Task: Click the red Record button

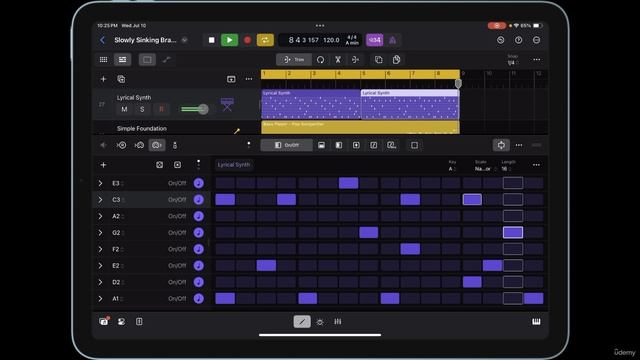Action: click(x=247, y=40)
